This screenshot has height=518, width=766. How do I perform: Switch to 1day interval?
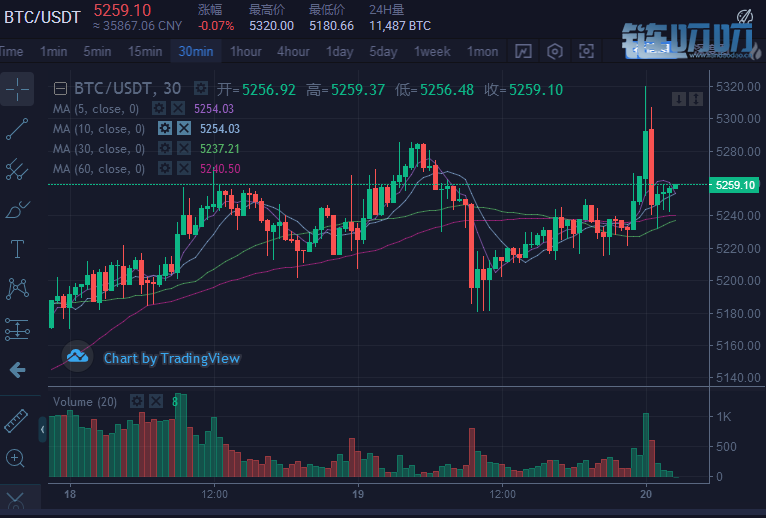340,51
